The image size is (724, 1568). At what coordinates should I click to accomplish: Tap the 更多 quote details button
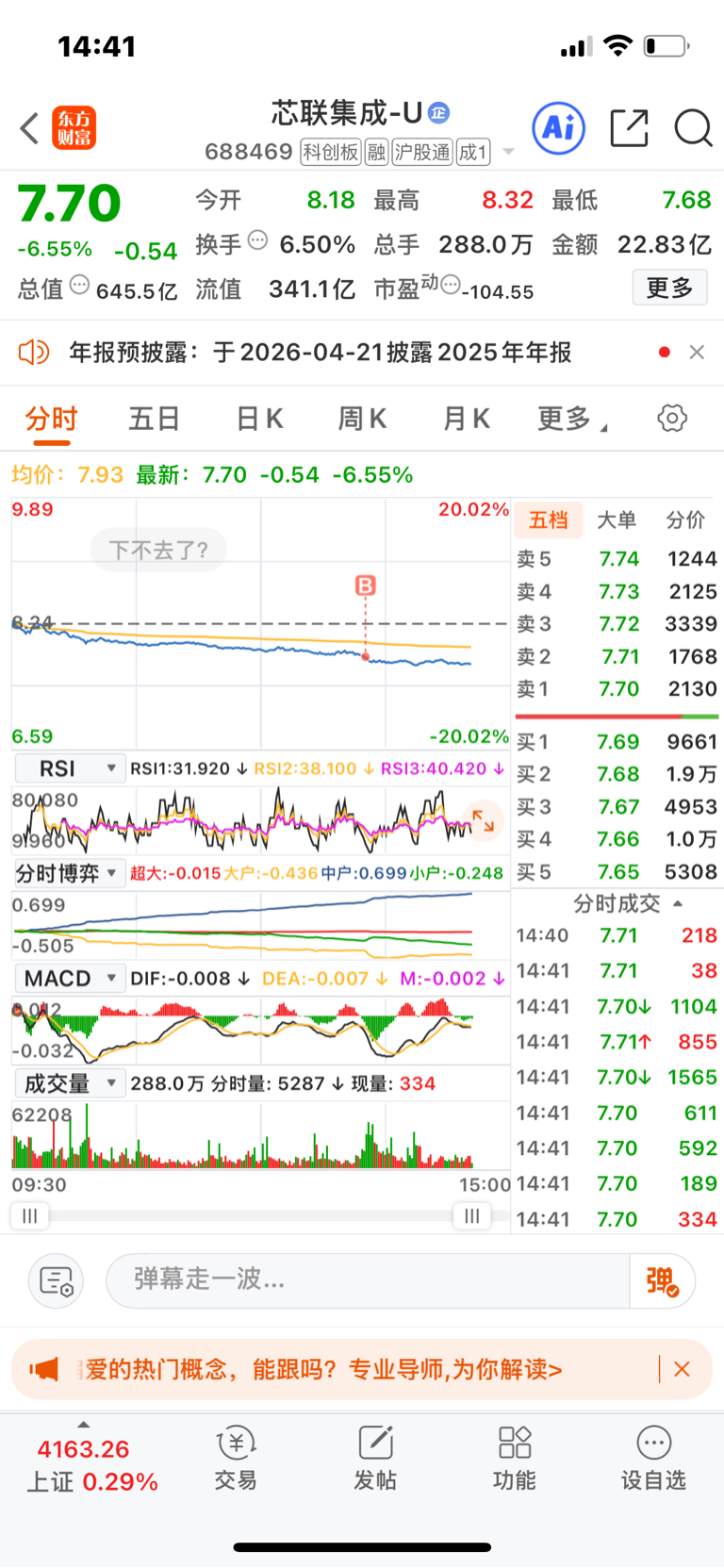(x=669, y=288)
